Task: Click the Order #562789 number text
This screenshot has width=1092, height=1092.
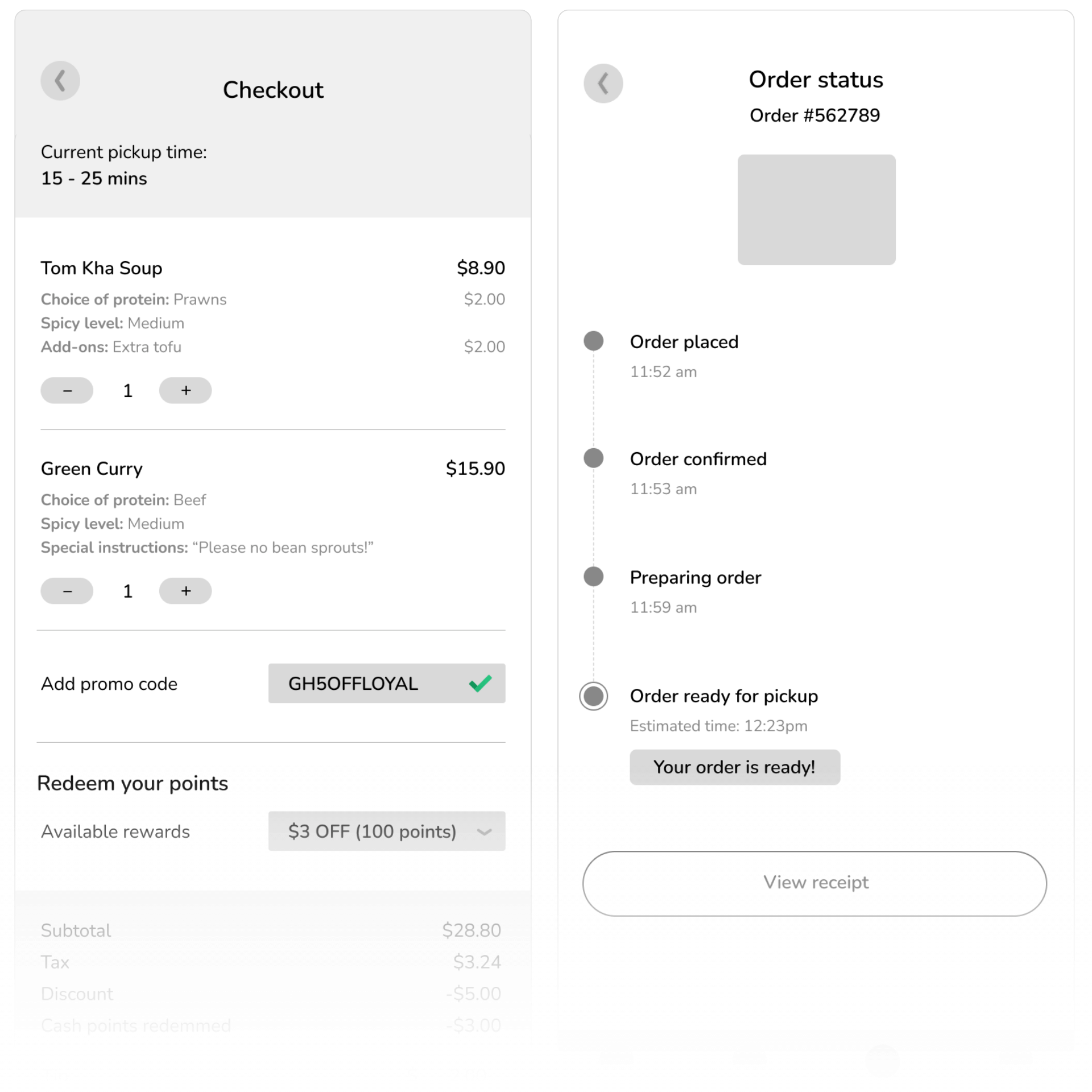Action: [x=814, y=115]
